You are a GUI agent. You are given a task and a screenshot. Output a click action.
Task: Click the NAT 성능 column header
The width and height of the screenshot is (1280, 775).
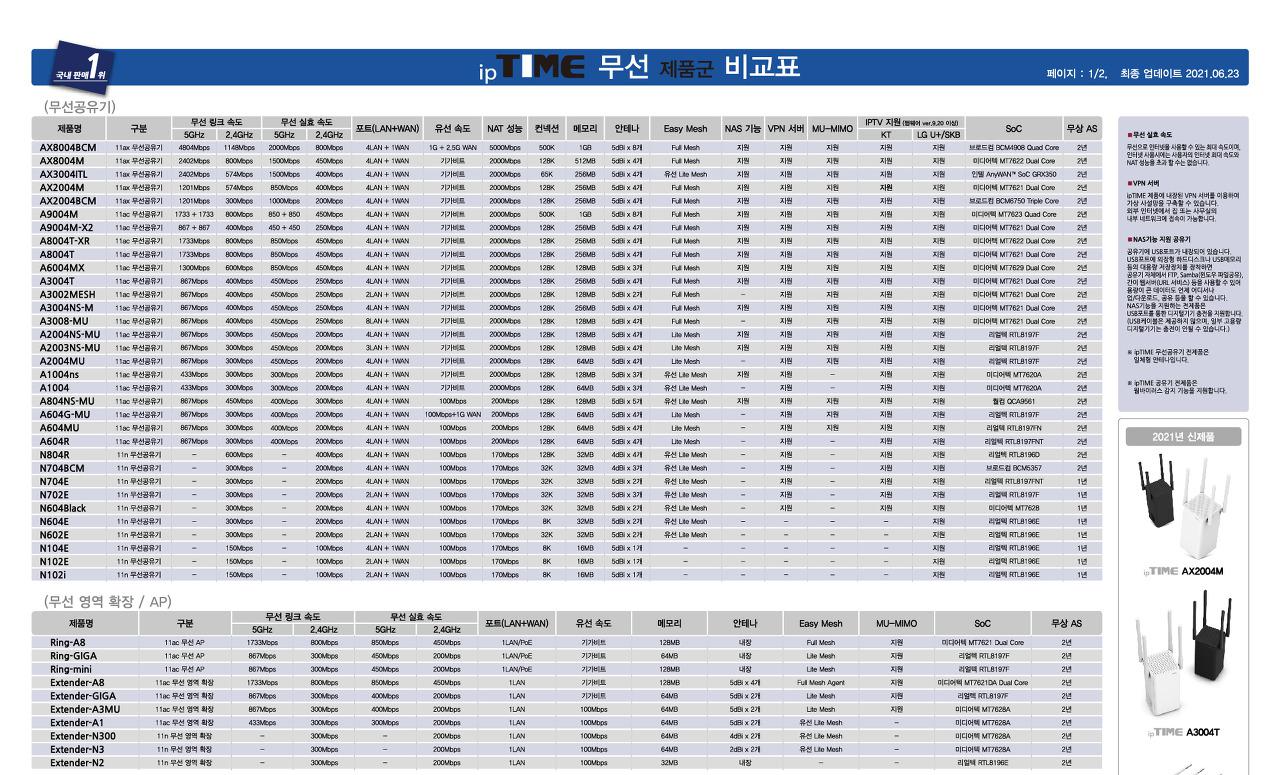click(505, 128)
